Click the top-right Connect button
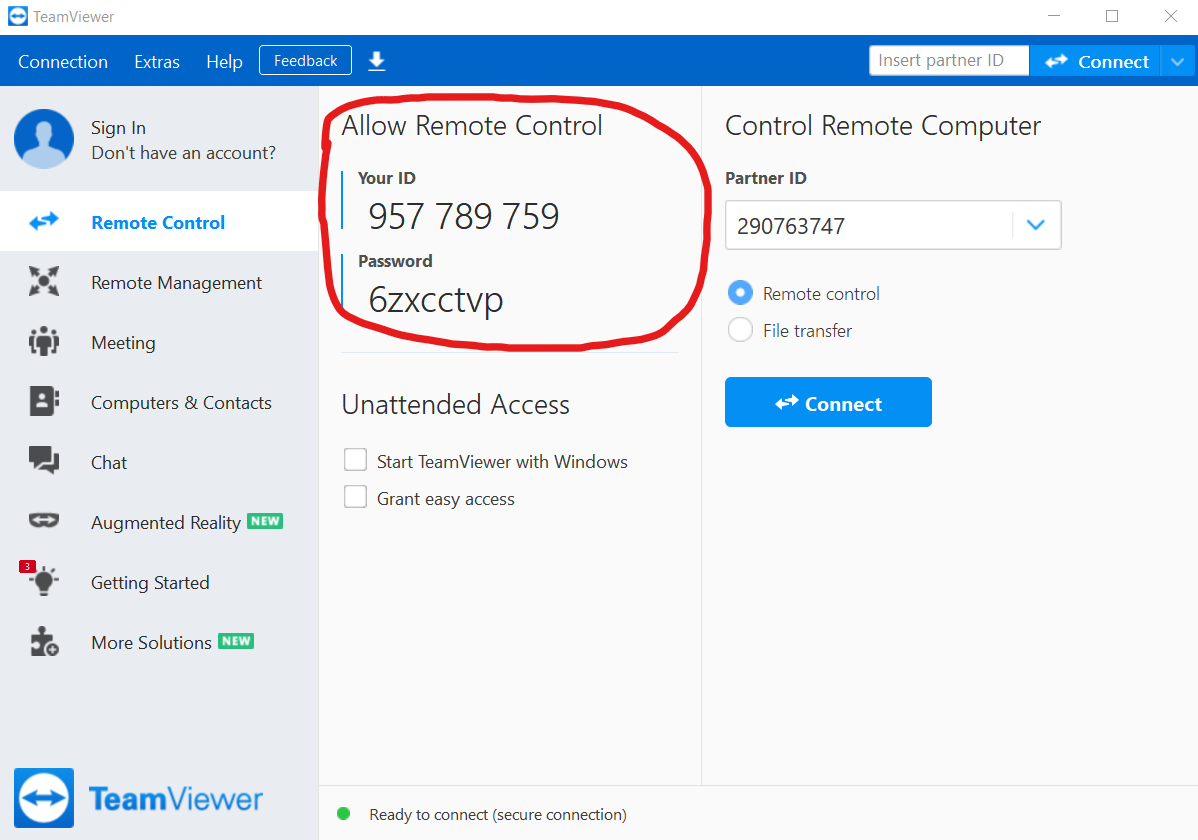This screenshot has width=1198, height=840. pos(1096,61)
